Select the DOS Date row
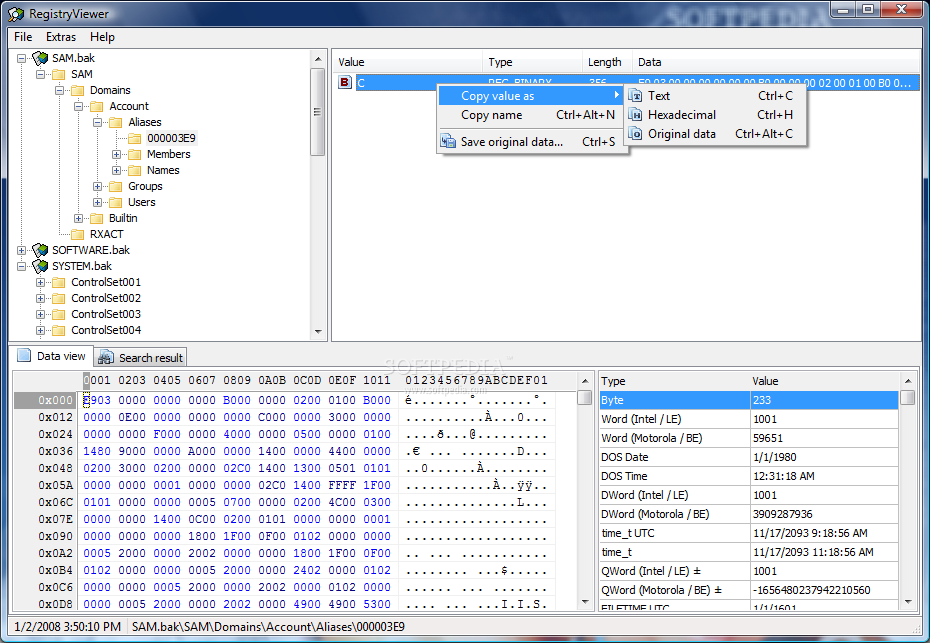930x643 pixels. 749,457
